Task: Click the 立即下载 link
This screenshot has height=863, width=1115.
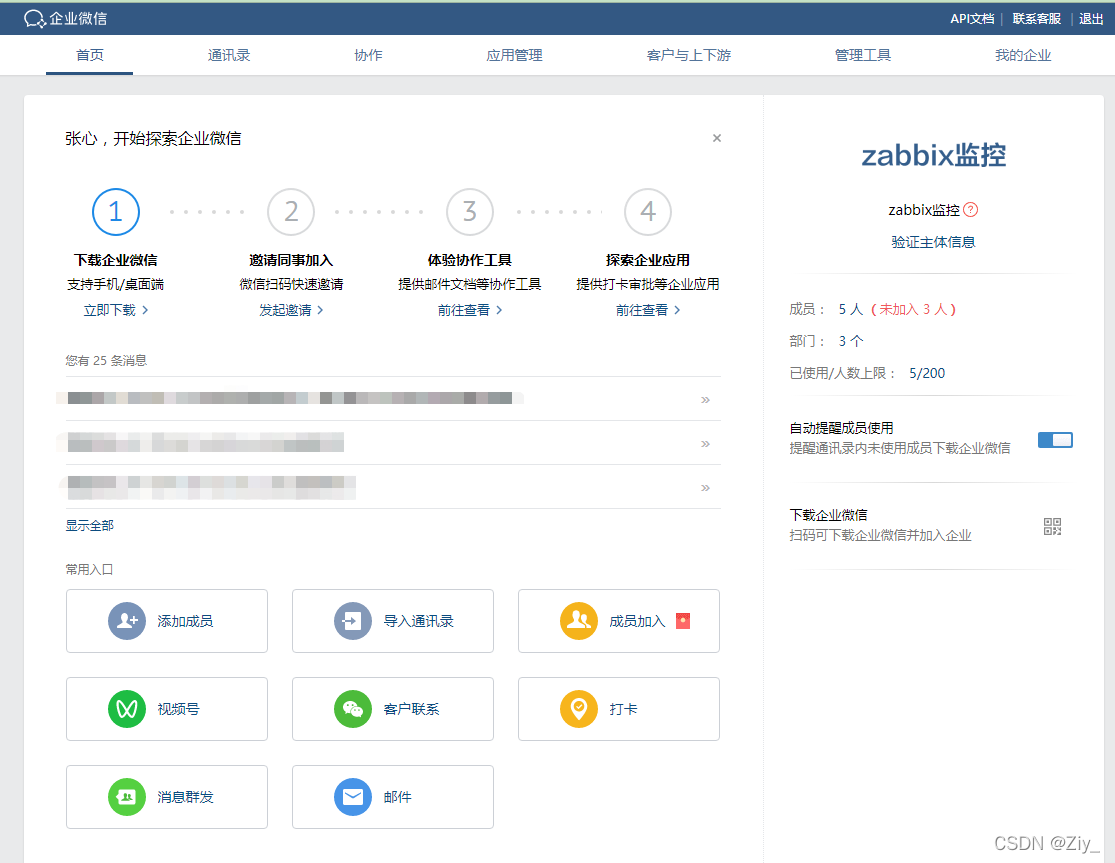Action: click(x=116, y=310)
